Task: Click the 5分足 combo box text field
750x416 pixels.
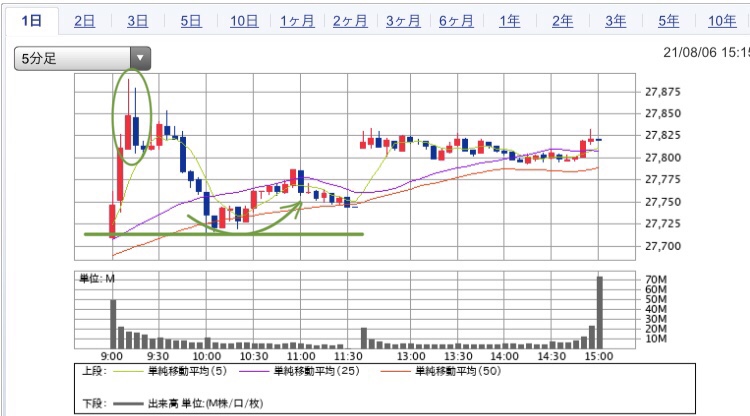Action: (72, 59)
